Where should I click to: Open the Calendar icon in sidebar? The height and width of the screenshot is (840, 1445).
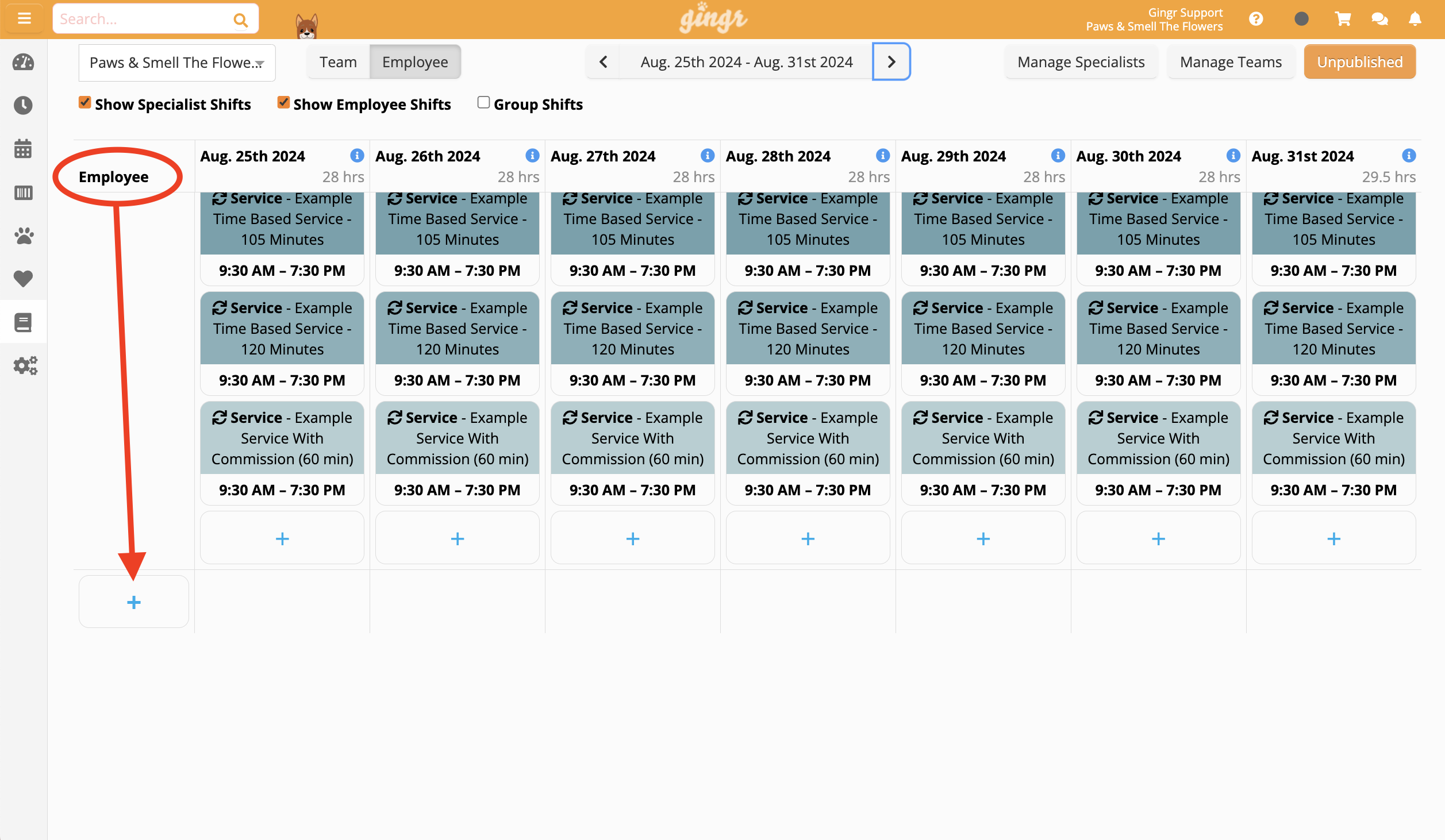(x=23, y=149)
